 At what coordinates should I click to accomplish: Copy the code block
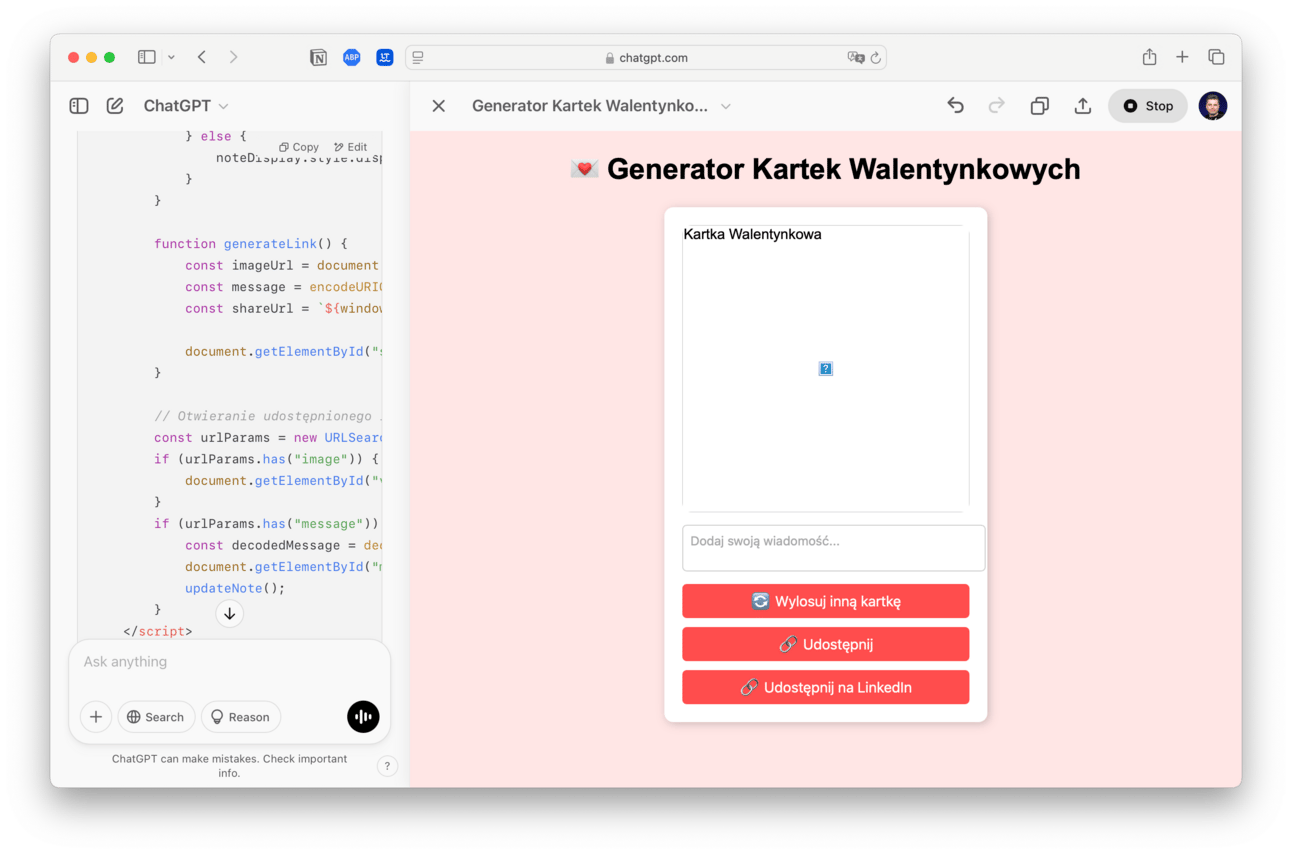pyautogui.click(x=299, y=146)
